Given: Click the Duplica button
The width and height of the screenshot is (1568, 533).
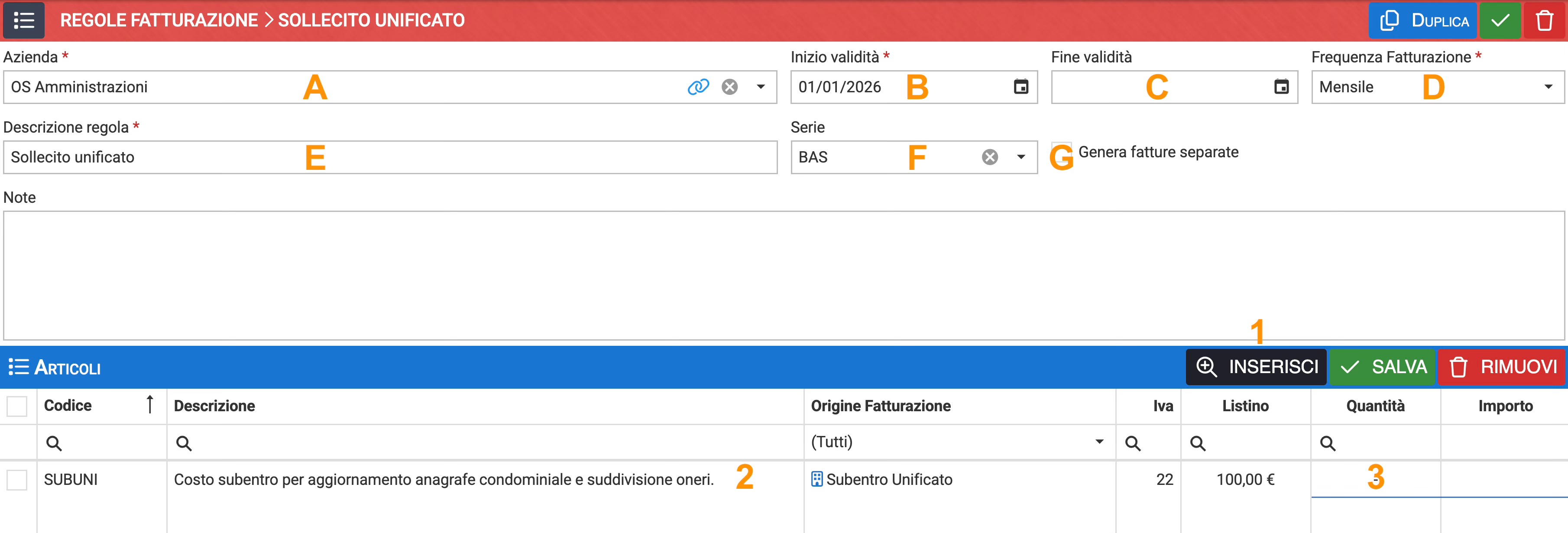Looking at the screenshot, I should click(1422, 20).
